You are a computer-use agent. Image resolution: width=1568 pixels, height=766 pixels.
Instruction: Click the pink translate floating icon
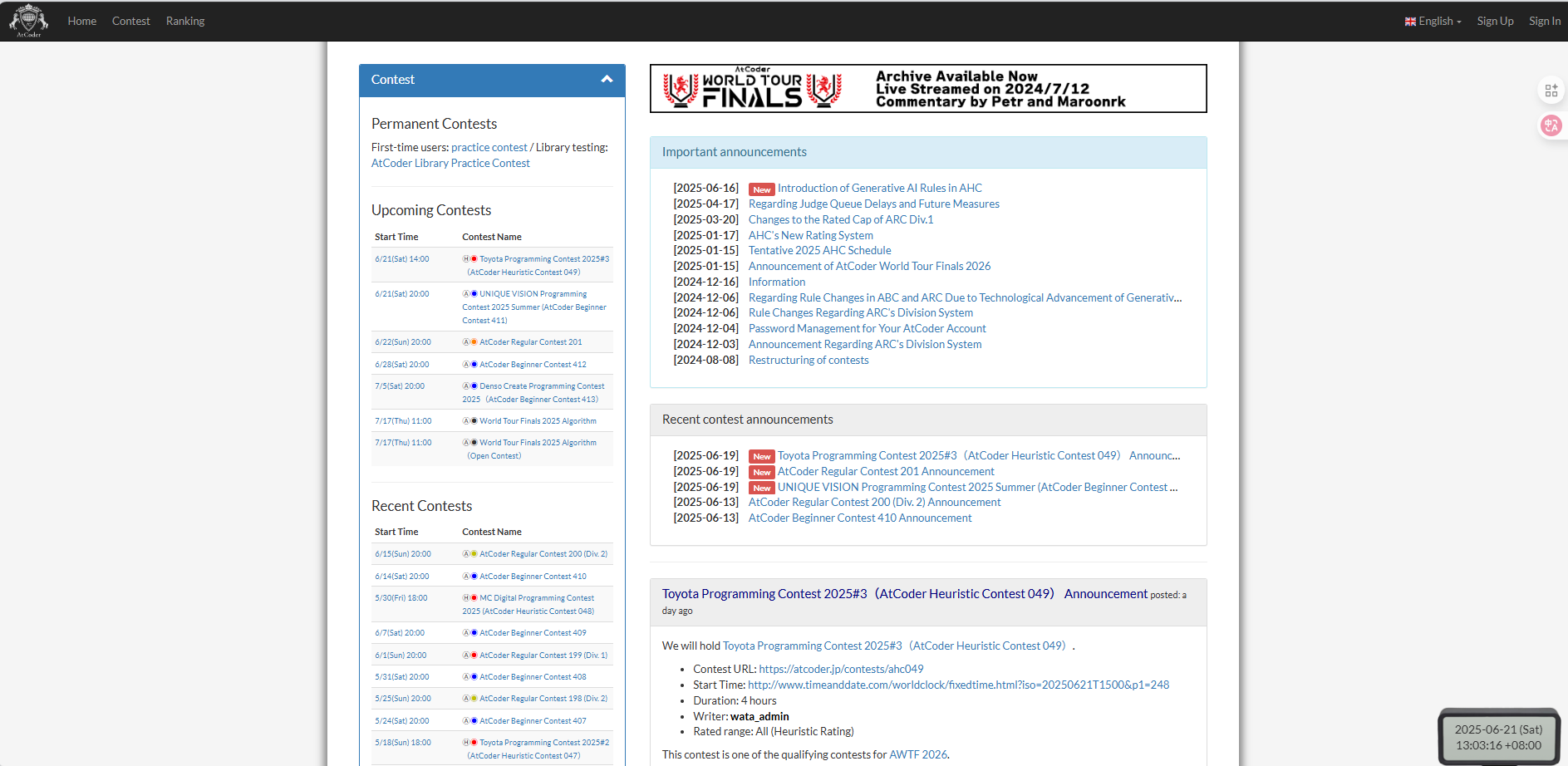pos(1551,125)
